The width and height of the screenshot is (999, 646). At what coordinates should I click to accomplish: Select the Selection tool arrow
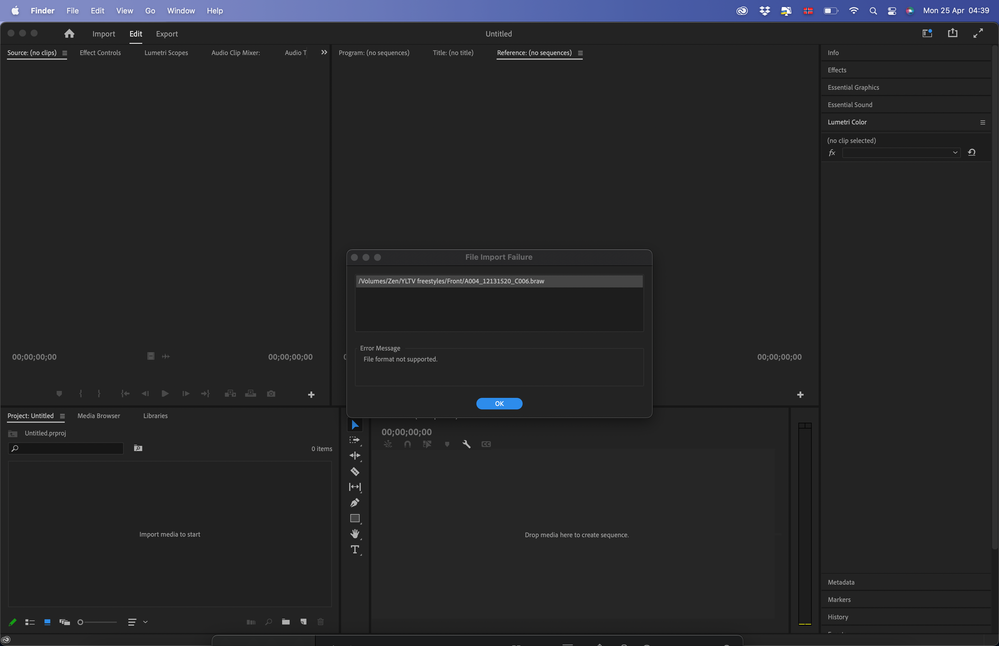[x=355, y=425]
